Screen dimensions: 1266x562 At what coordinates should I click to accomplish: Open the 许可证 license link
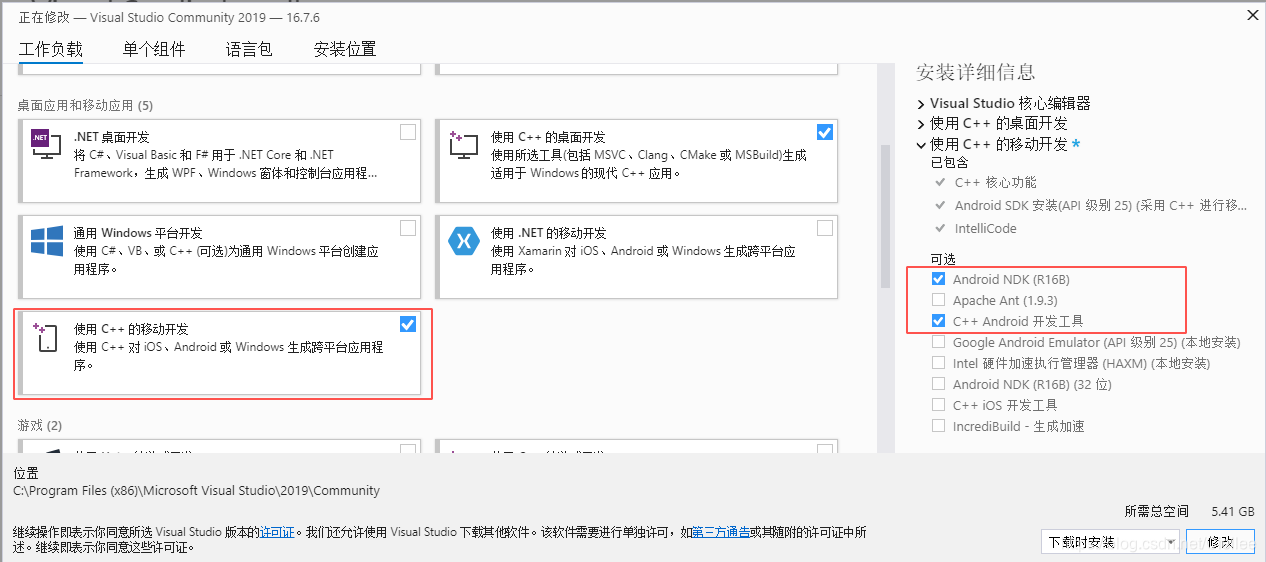point(277,532)
